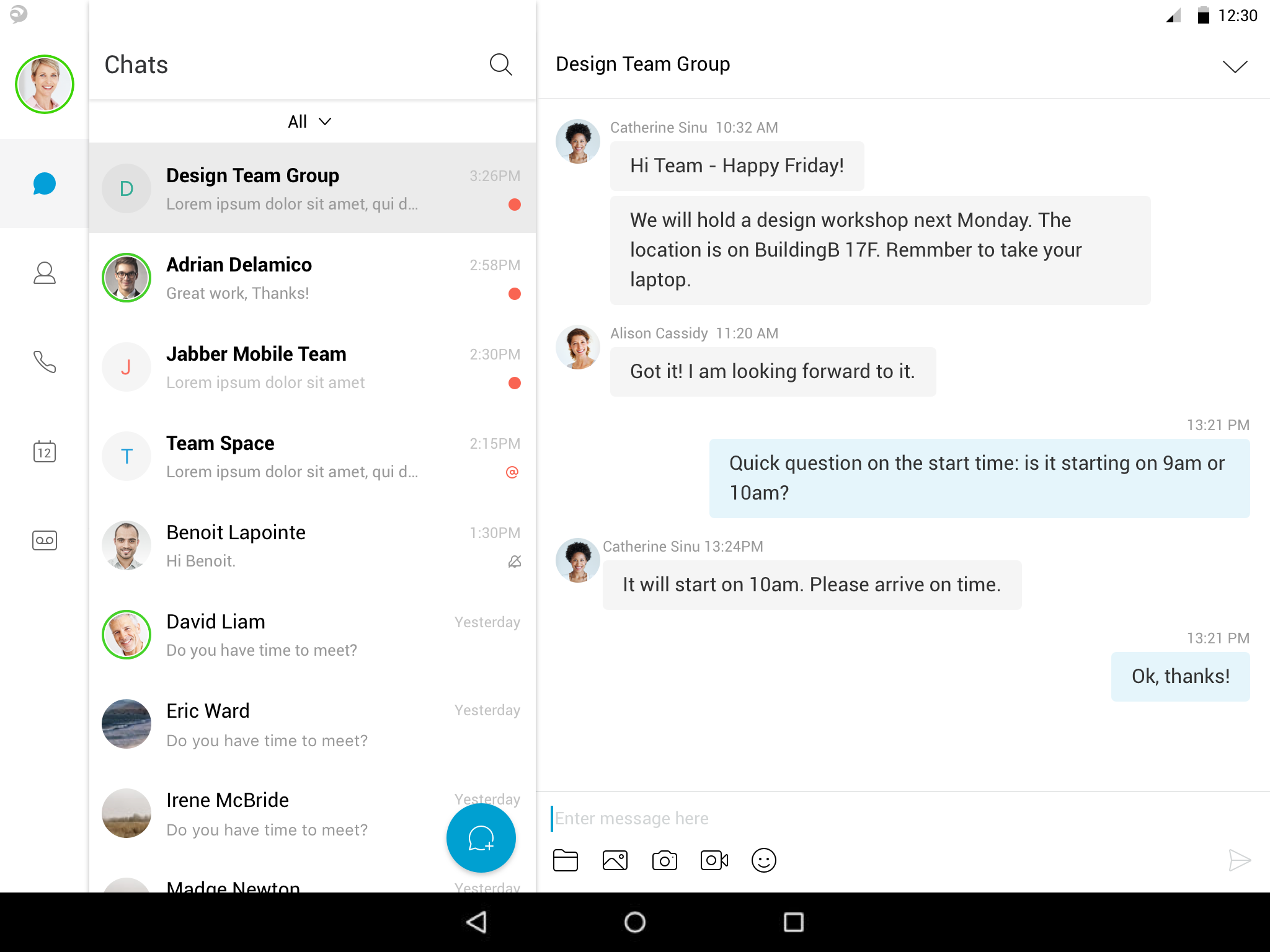Tap the 12:30 clock in status bar
This screenshot has width=1270, height=952.
point(1237,15)
